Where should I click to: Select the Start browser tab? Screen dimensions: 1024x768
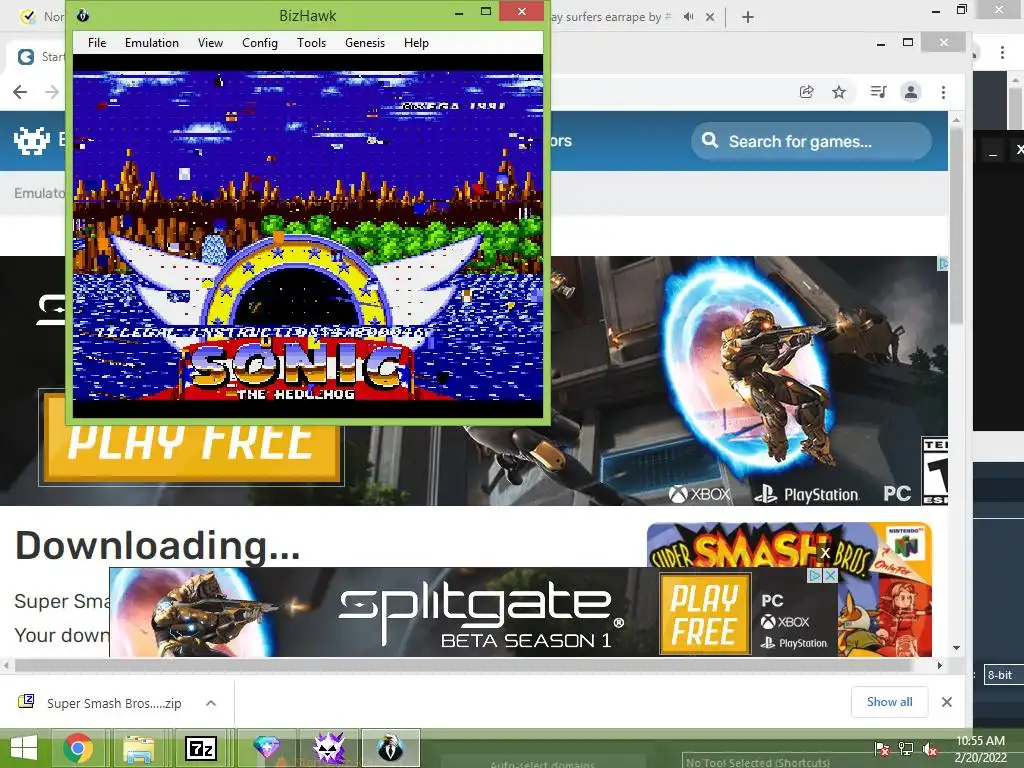coord(38,57)
